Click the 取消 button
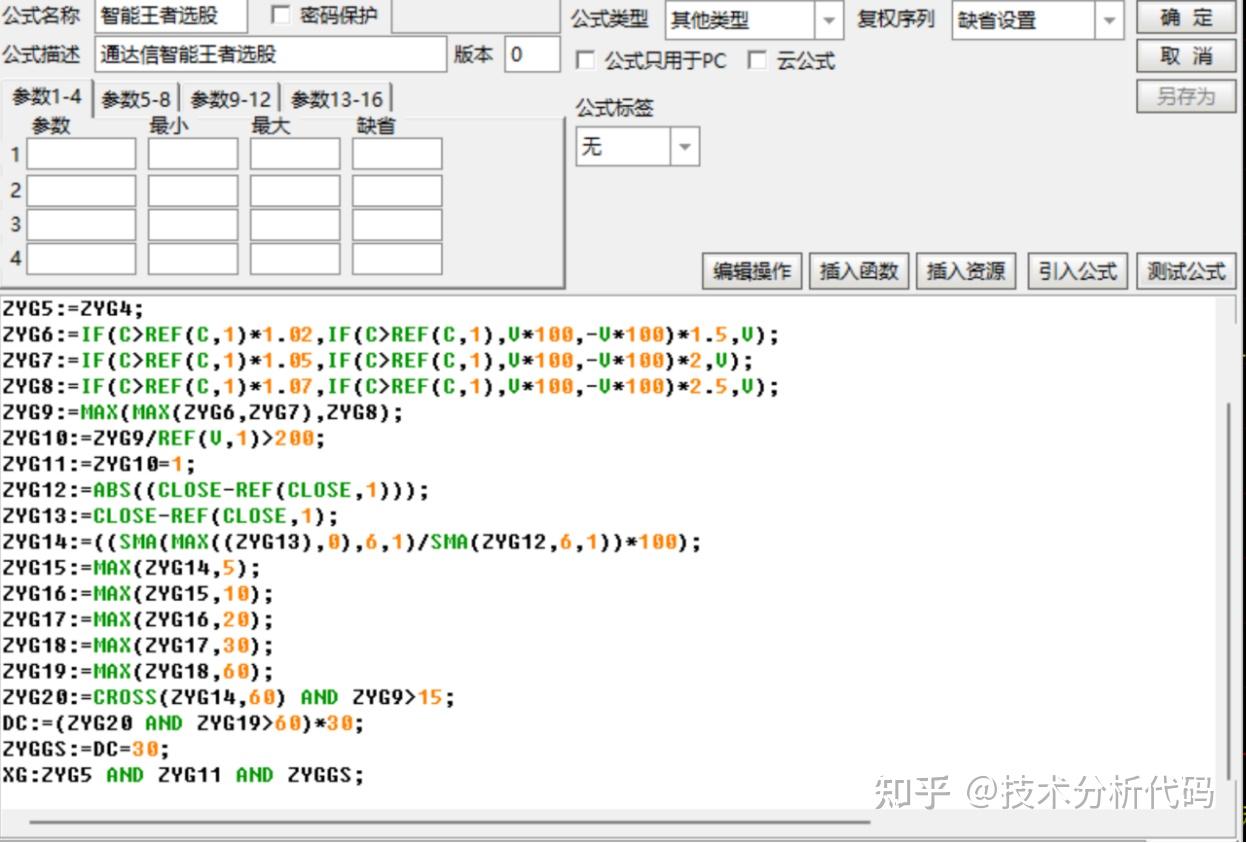 point(1186,56)
